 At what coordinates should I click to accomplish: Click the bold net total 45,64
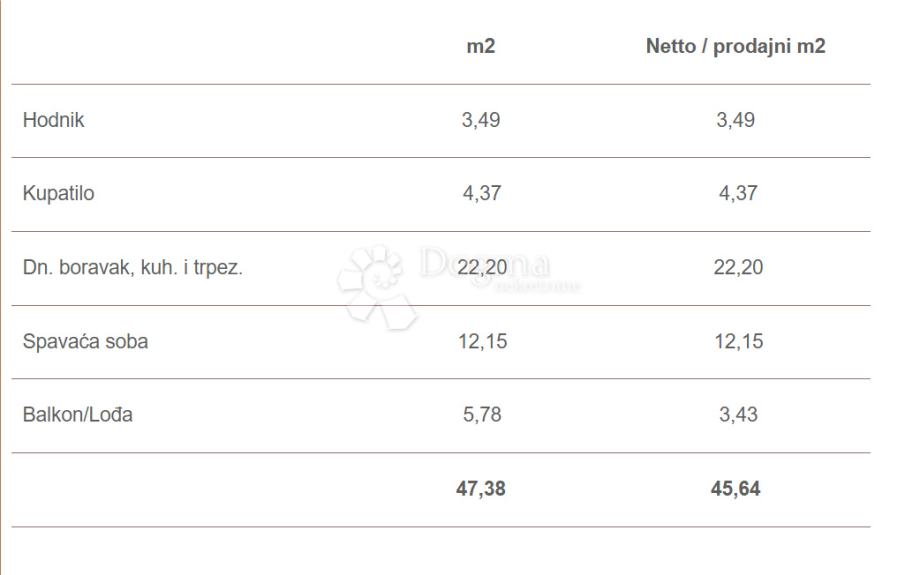point(738,490)
